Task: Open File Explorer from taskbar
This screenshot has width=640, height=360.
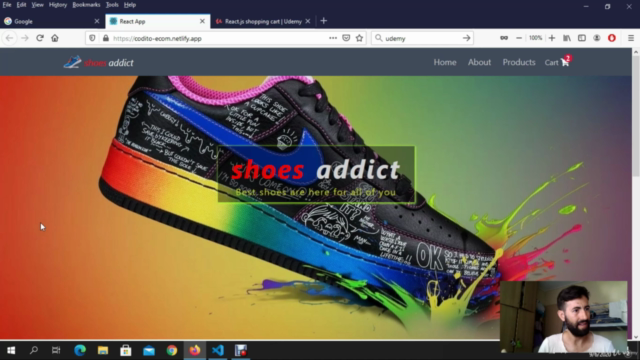Action: 103,350
